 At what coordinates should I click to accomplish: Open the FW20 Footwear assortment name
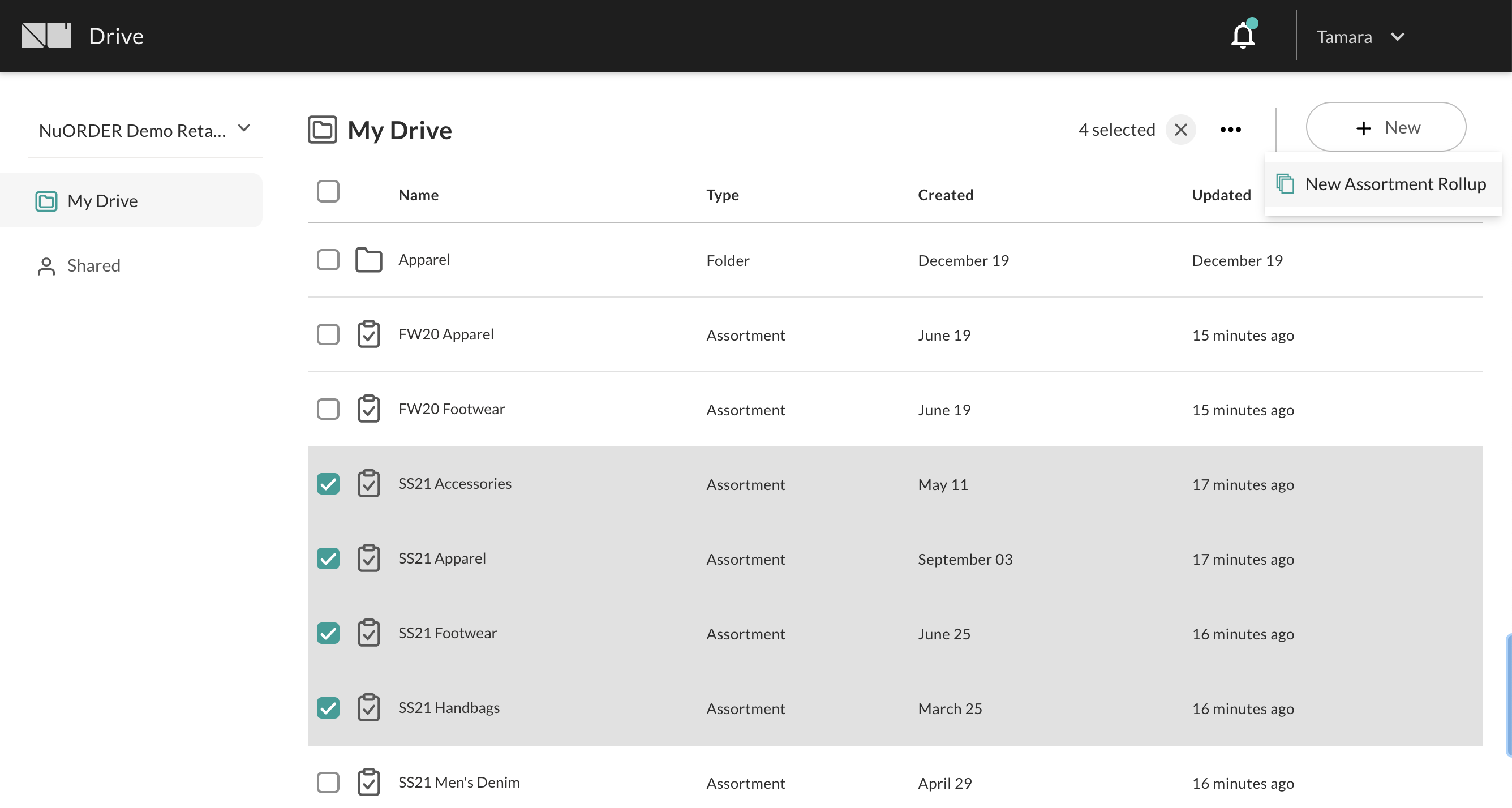[452, 409]
